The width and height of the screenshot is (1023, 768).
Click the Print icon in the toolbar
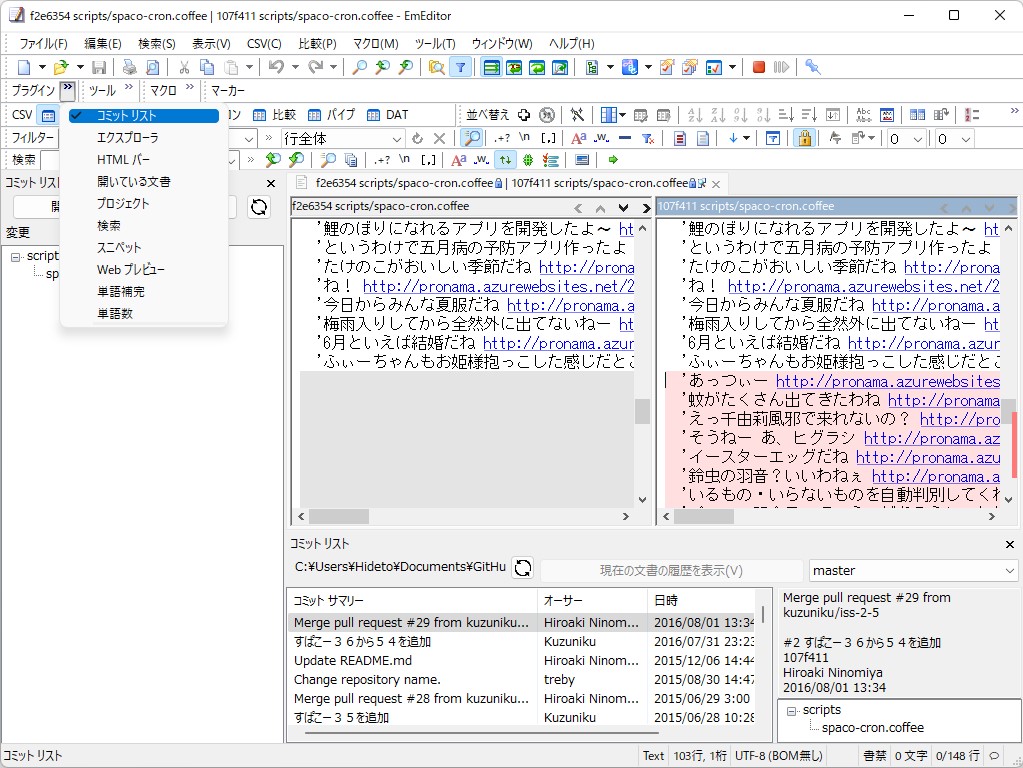tap(129, 67)
